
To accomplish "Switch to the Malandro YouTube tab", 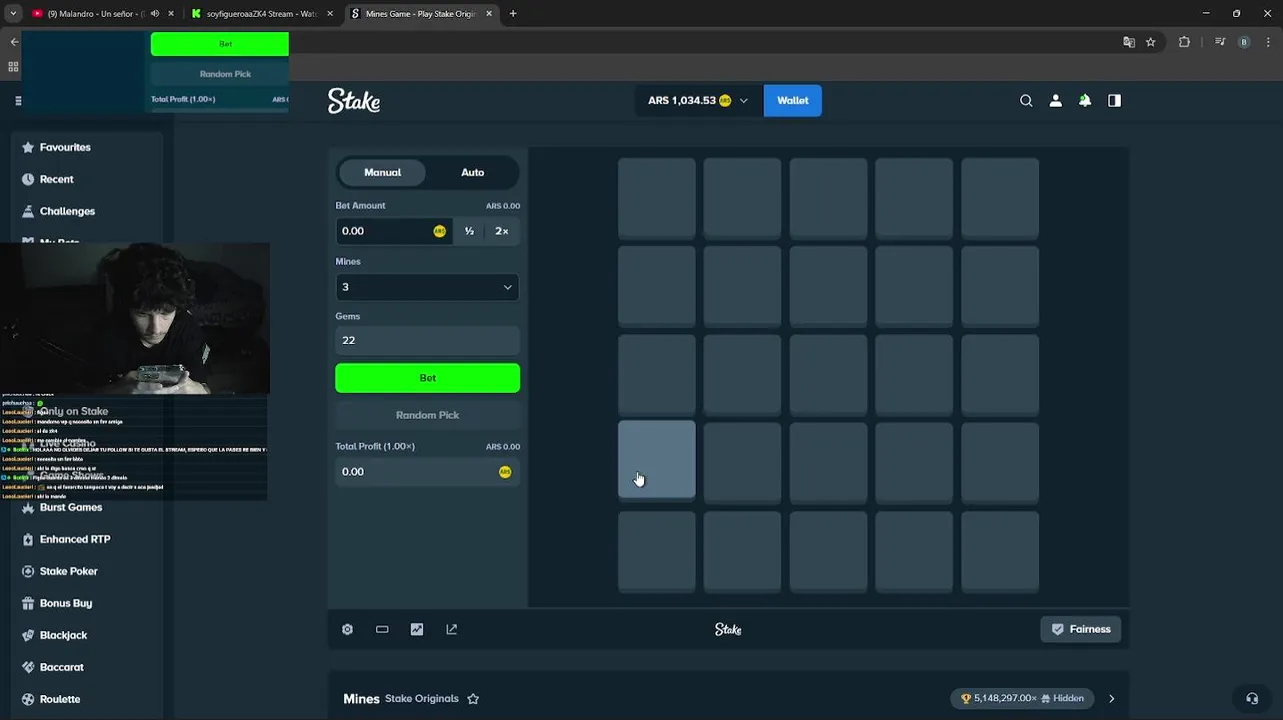I will [x=95, y=14].
